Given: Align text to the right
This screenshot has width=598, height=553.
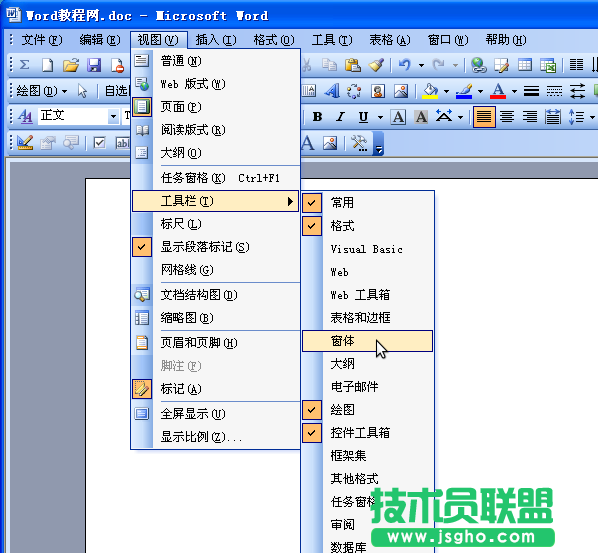Looking at the screenshot, I should click(x=530, y=117).
